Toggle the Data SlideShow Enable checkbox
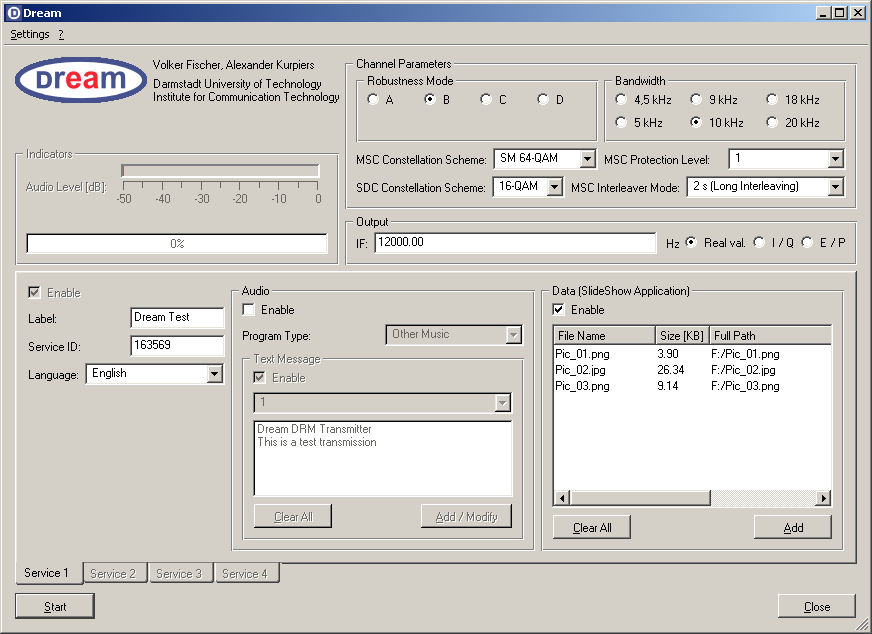 coord(559,310)
